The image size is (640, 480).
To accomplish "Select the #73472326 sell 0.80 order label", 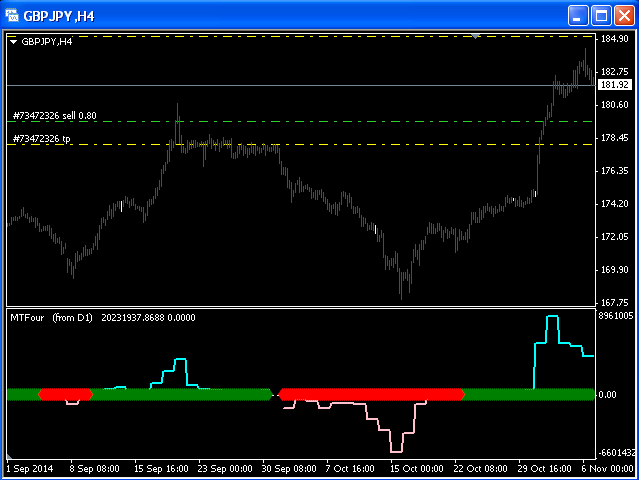I will (54, 116).
